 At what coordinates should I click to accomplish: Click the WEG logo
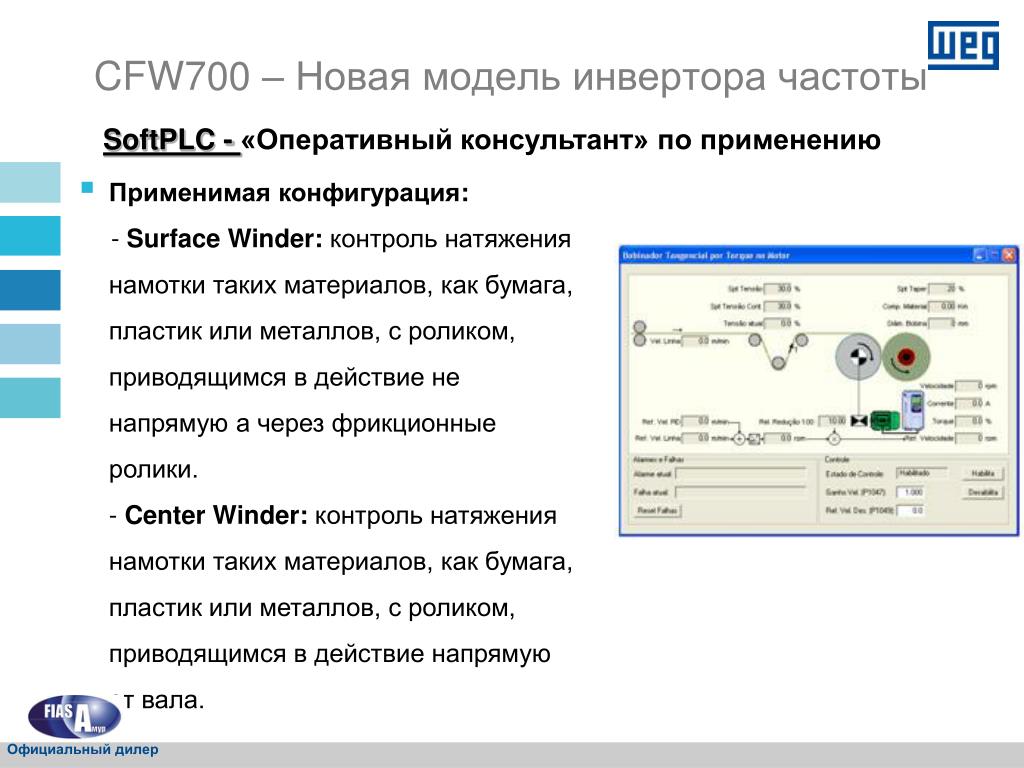963,45
